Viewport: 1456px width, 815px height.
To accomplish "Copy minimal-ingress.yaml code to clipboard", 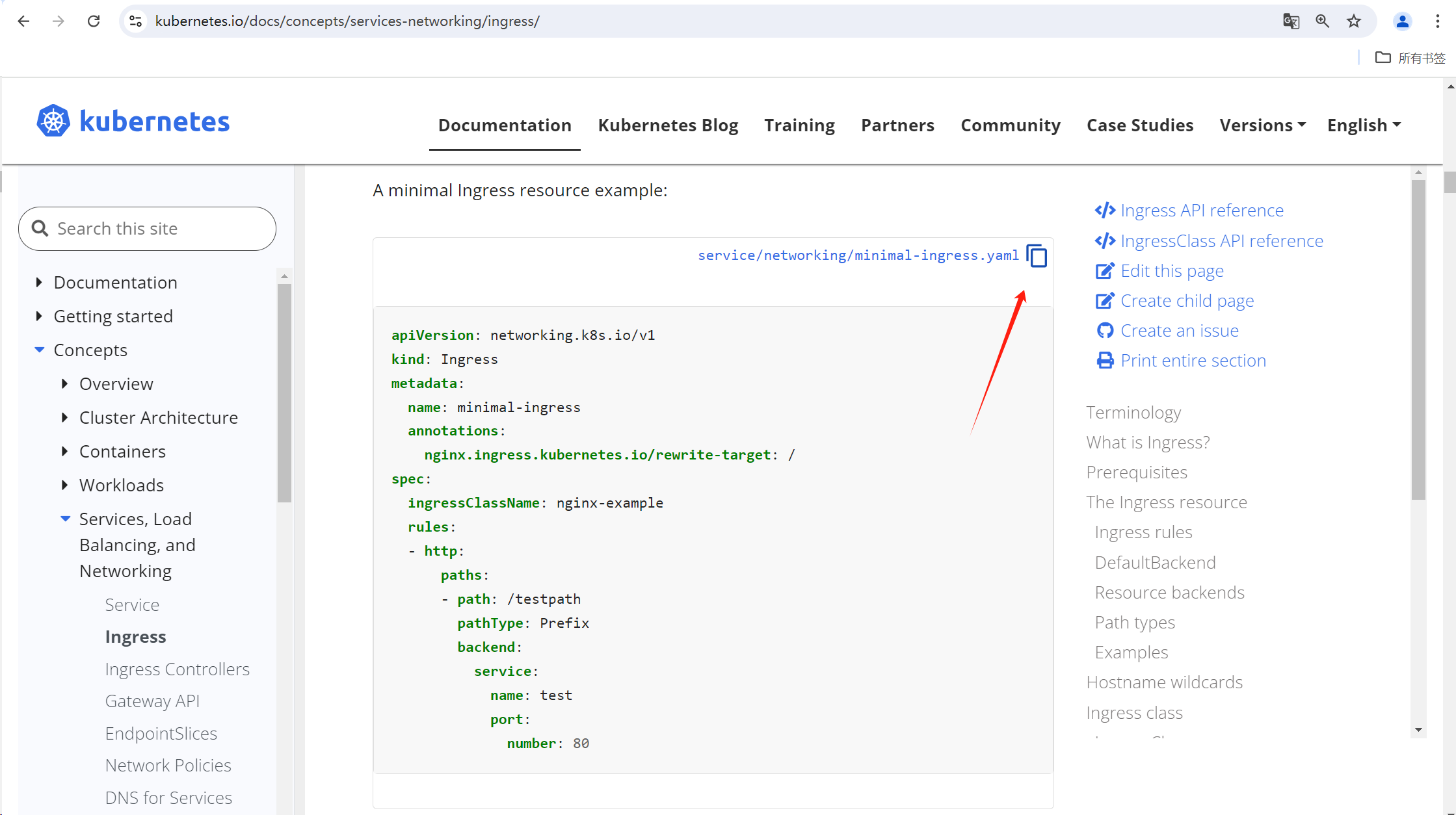I will pyautogui.click(x=1037, y=255).
